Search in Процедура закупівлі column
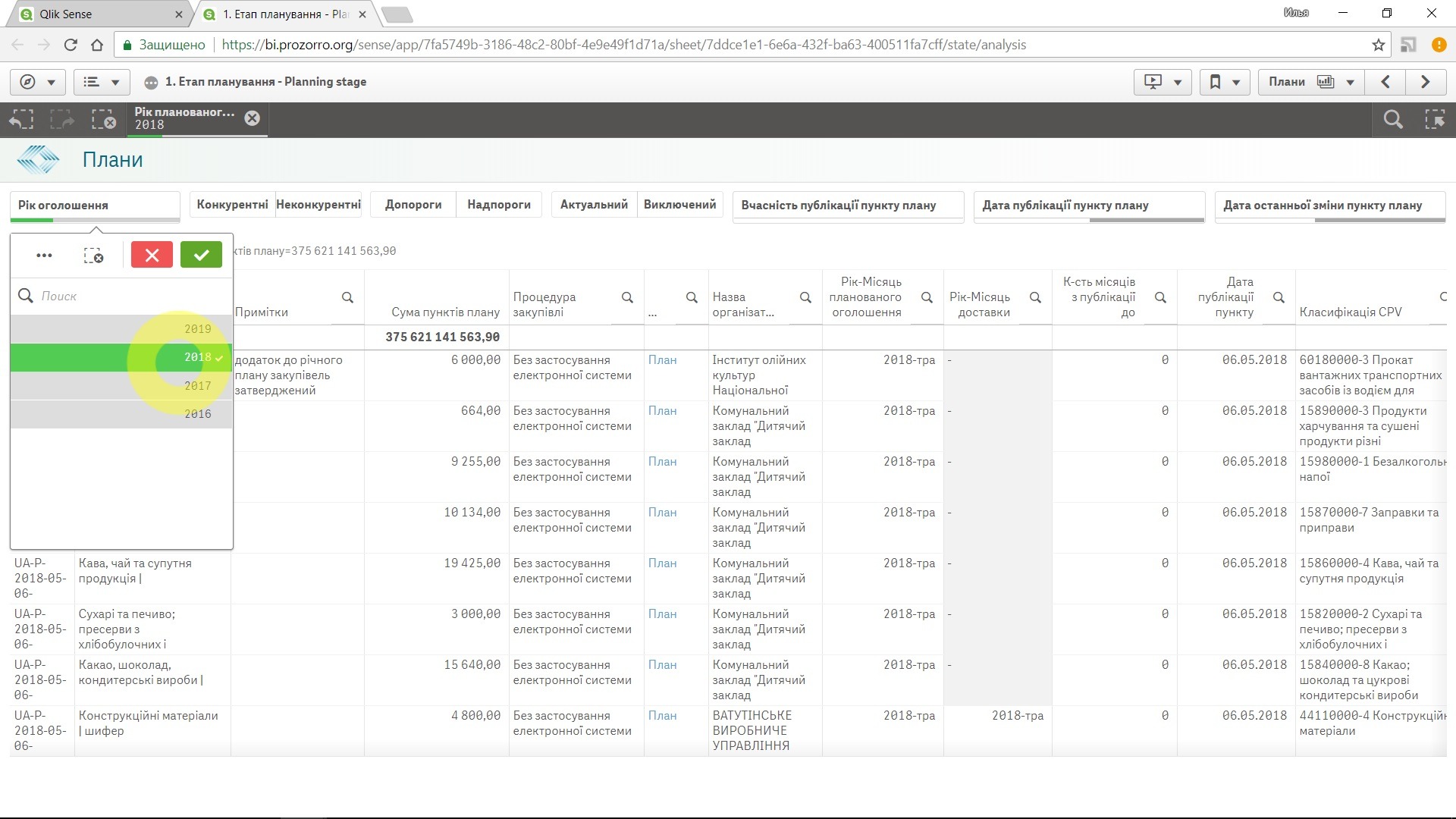The height and width of the screenshot is (819, 1456). click(627, 297)
